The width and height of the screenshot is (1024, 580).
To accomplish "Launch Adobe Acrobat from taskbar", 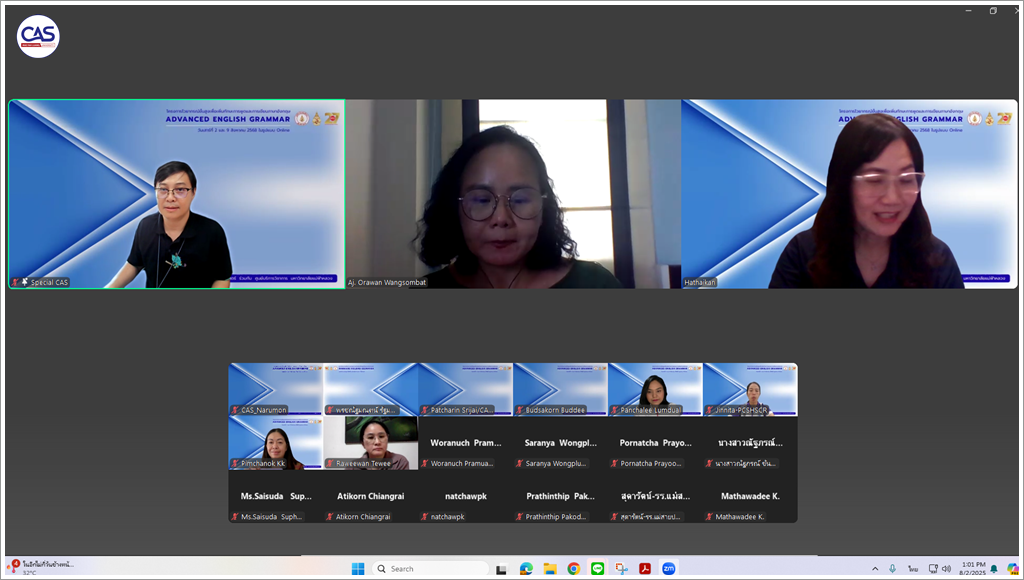I will pos(646,568).
